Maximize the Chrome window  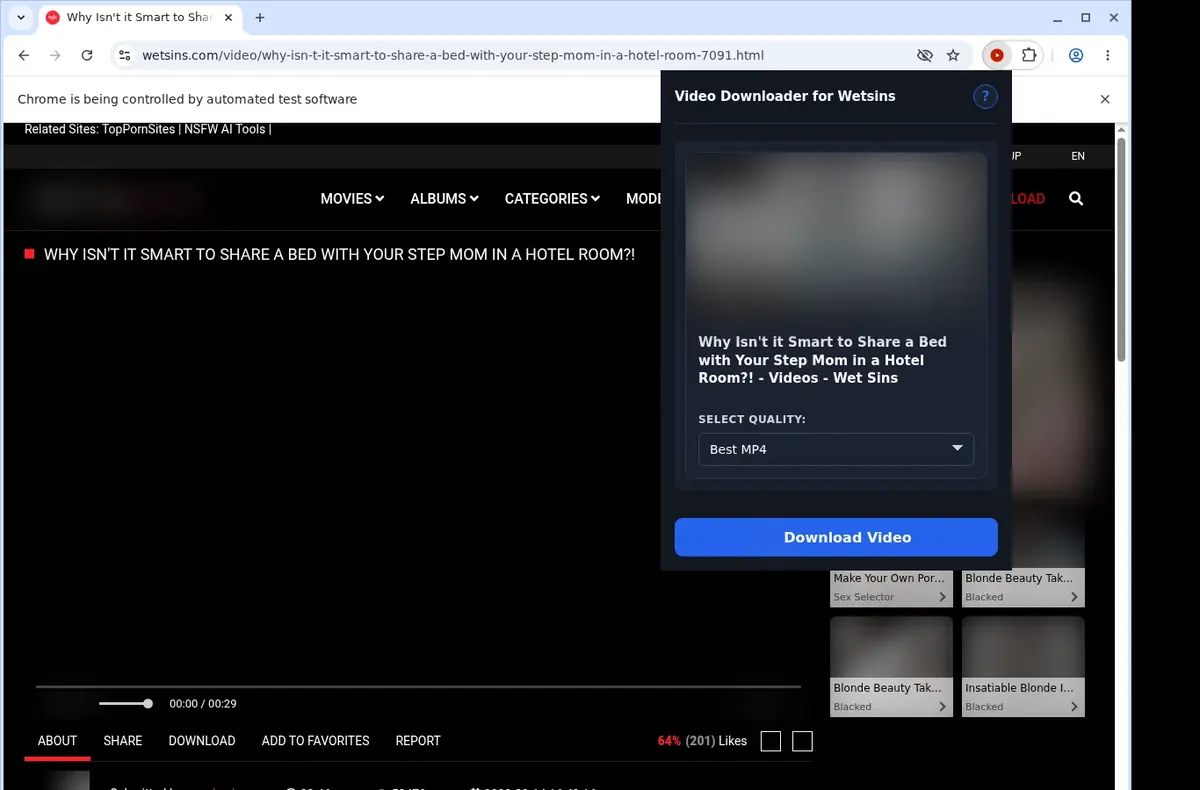click(x=1086, y=18)
